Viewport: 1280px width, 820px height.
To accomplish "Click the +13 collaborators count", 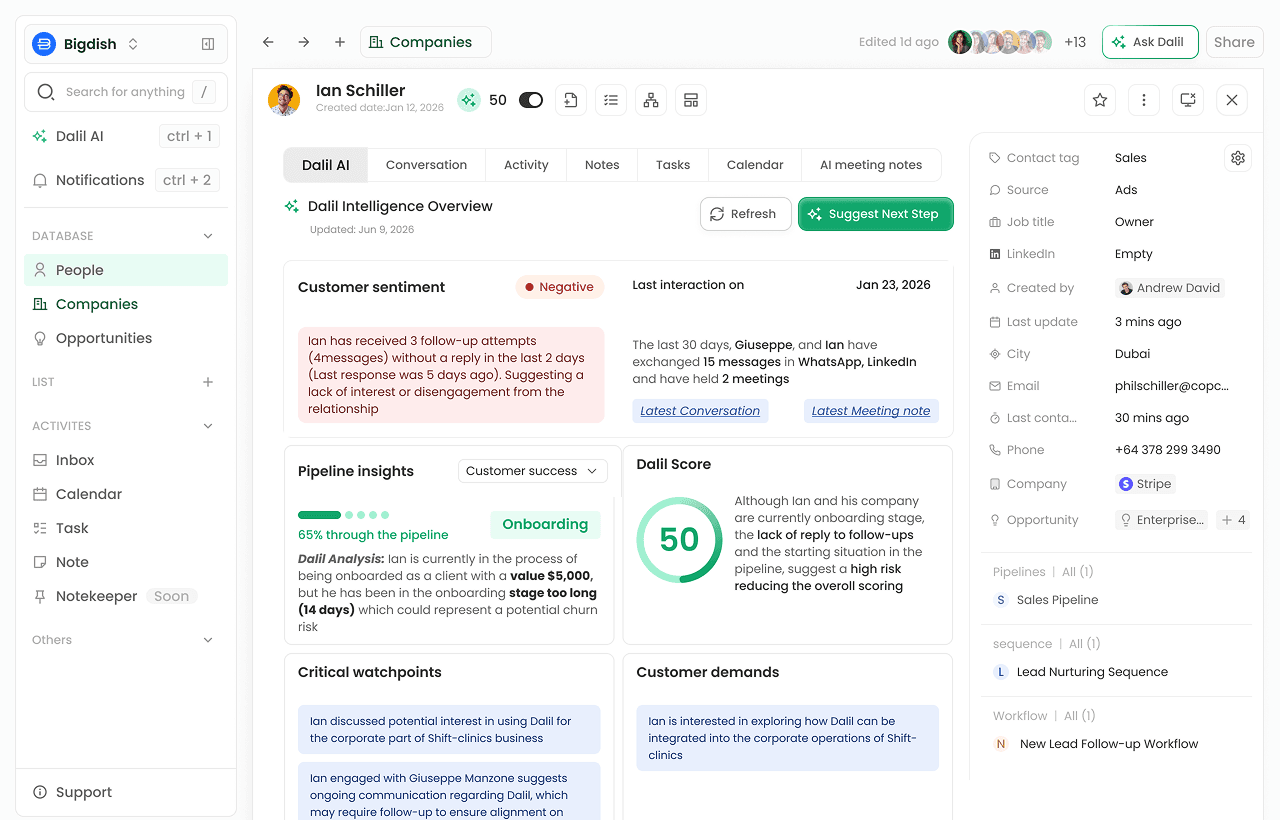I will click(1075, 42).
